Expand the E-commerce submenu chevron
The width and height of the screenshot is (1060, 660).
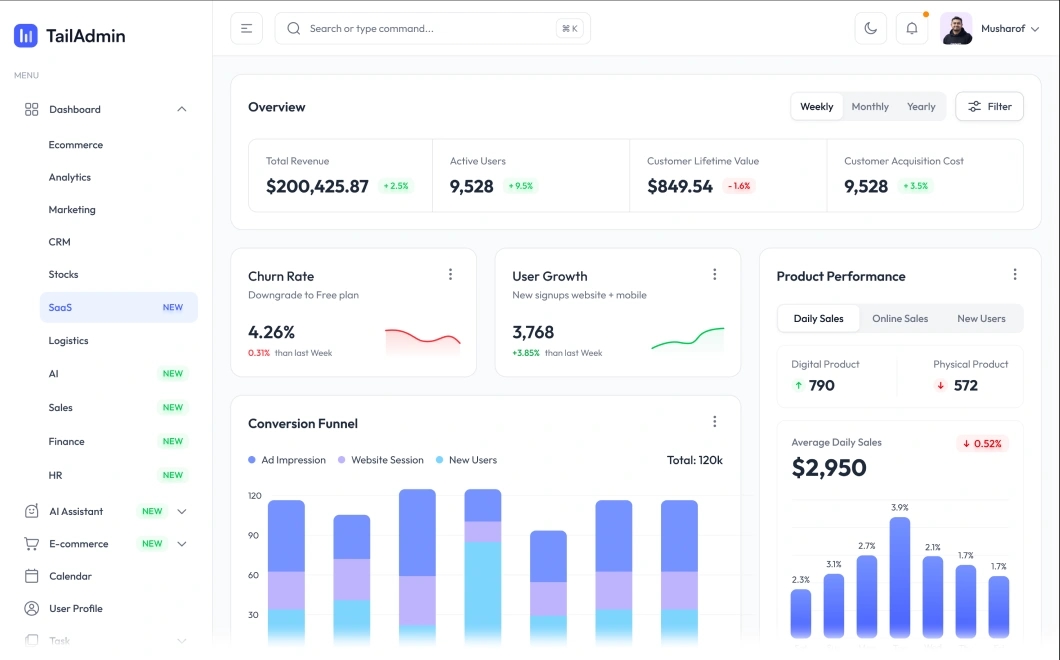coord(182,544)
